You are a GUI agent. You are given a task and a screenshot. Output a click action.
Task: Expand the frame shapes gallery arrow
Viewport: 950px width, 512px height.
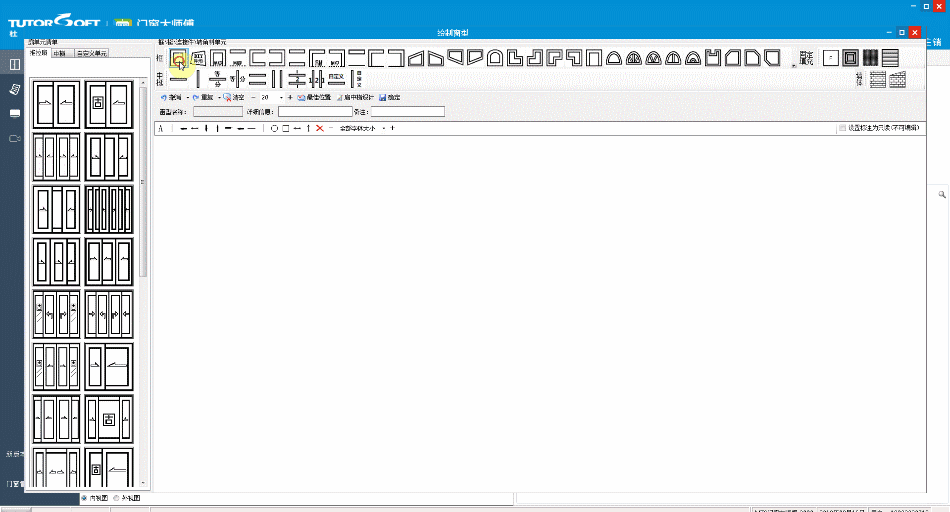[794, 64]
